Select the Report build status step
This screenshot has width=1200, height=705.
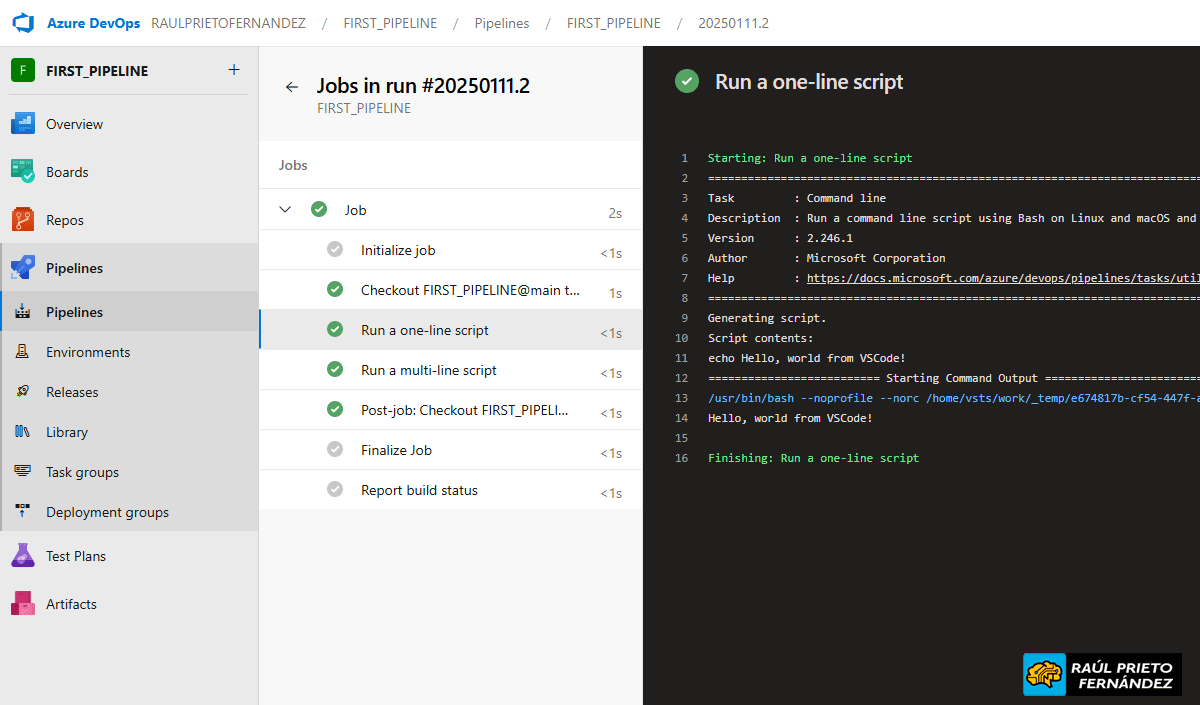pyautogui.click(x=419, y=490)
